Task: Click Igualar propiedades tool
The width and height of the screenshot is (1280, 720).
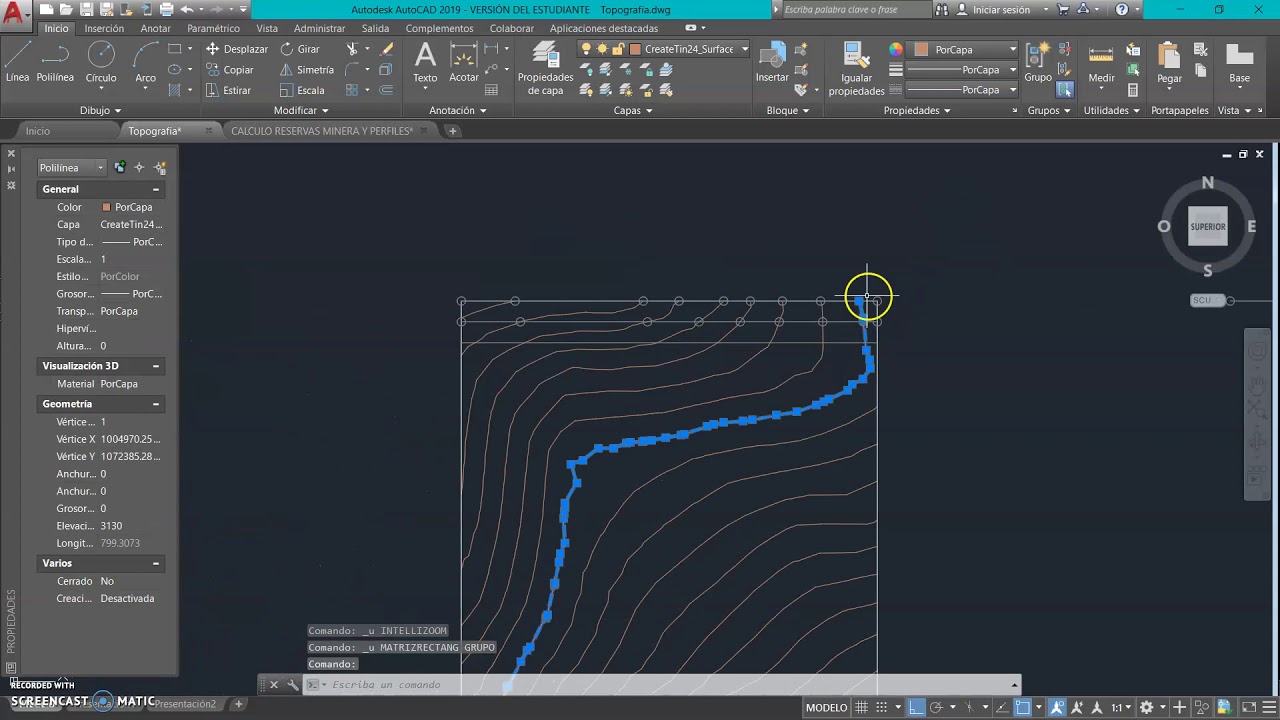Action: click(x=856, y=68)
